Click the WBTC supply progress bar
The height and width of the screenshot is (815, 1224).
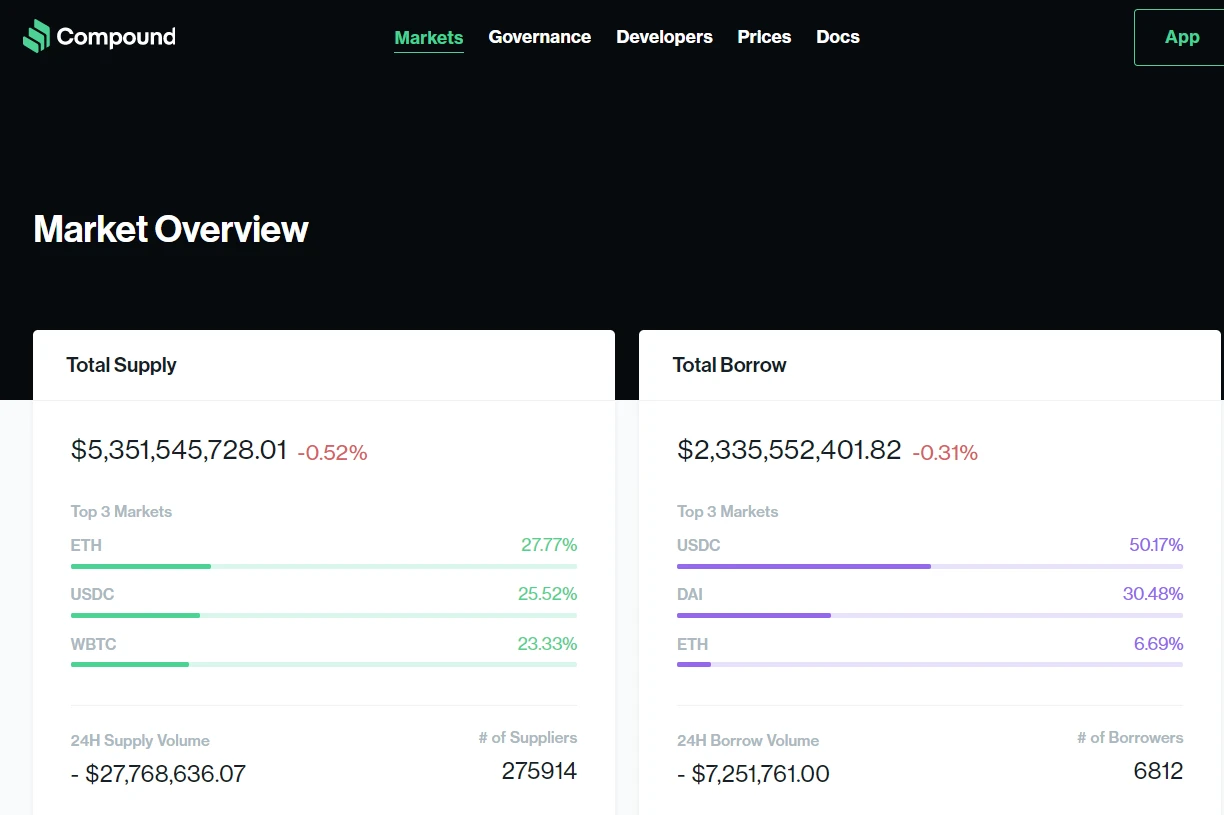coord(324,664)
